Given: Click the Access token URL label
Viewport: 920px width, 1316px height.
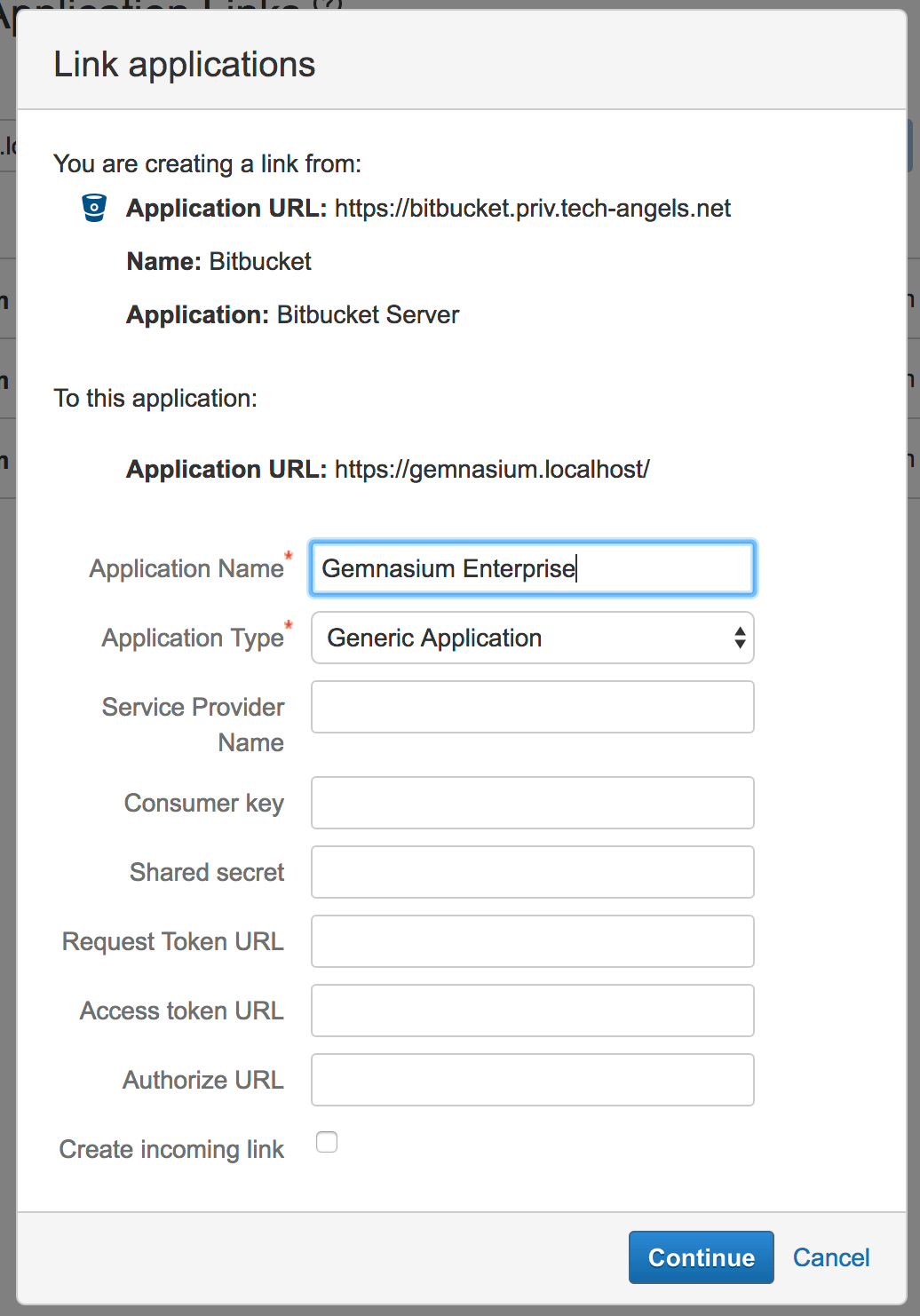Looking at the screenshot, I should point(182,1011).
